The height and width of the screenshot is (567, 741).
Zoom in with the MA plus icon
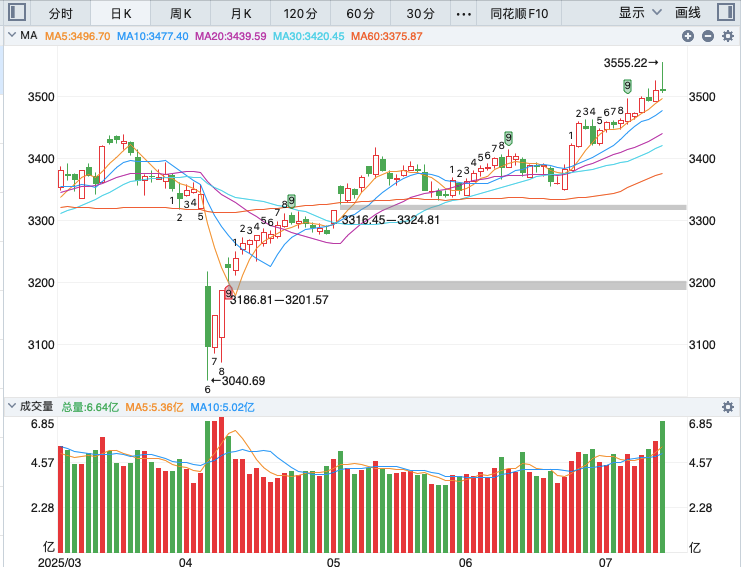[x=688, y=36]
